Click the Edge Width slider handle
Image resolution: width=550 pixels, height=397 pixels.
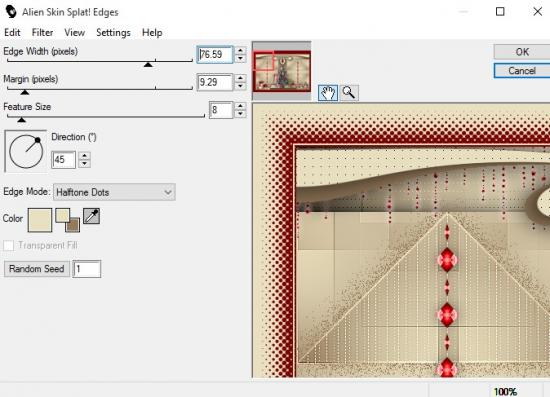pos(148,64)
